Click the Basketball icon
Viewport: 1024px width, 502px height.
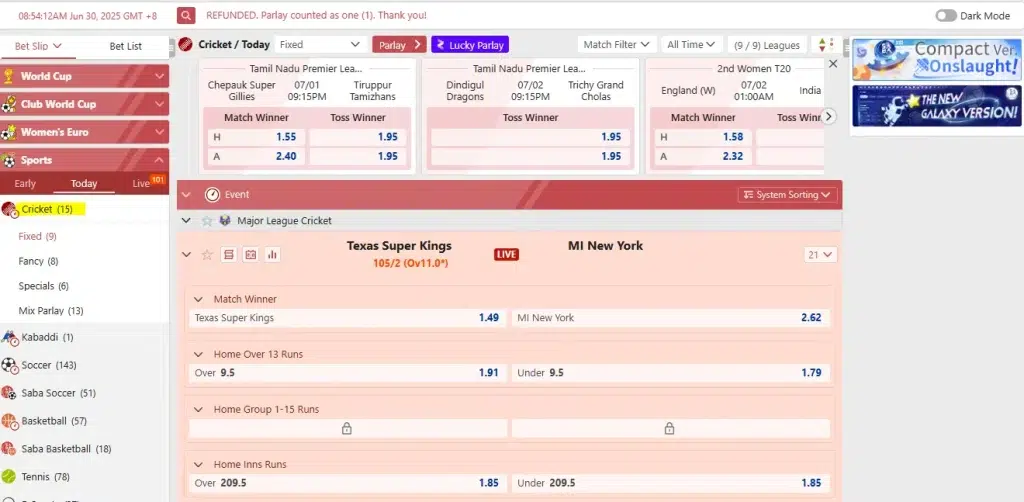click(x=8, y=421)
